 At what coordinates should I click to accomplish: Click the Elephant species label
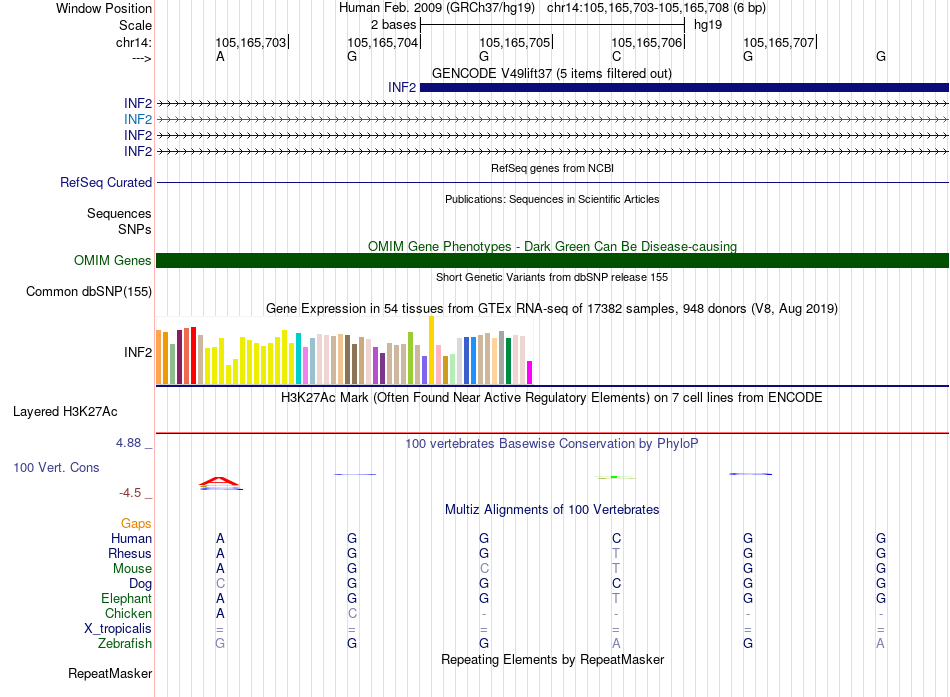tap(126, 598)
